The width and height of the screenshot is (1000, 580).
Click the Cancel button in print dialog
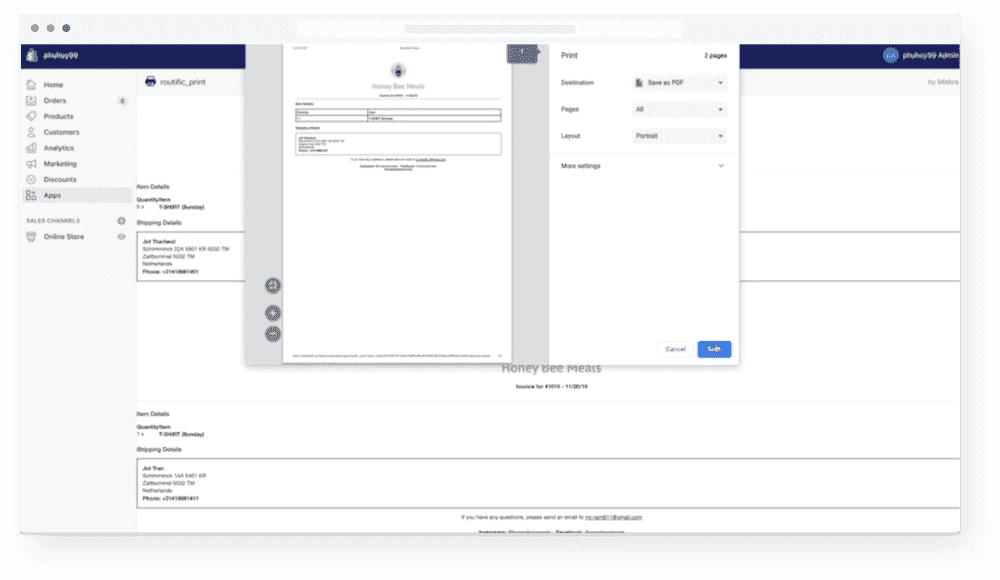[675, 349]
